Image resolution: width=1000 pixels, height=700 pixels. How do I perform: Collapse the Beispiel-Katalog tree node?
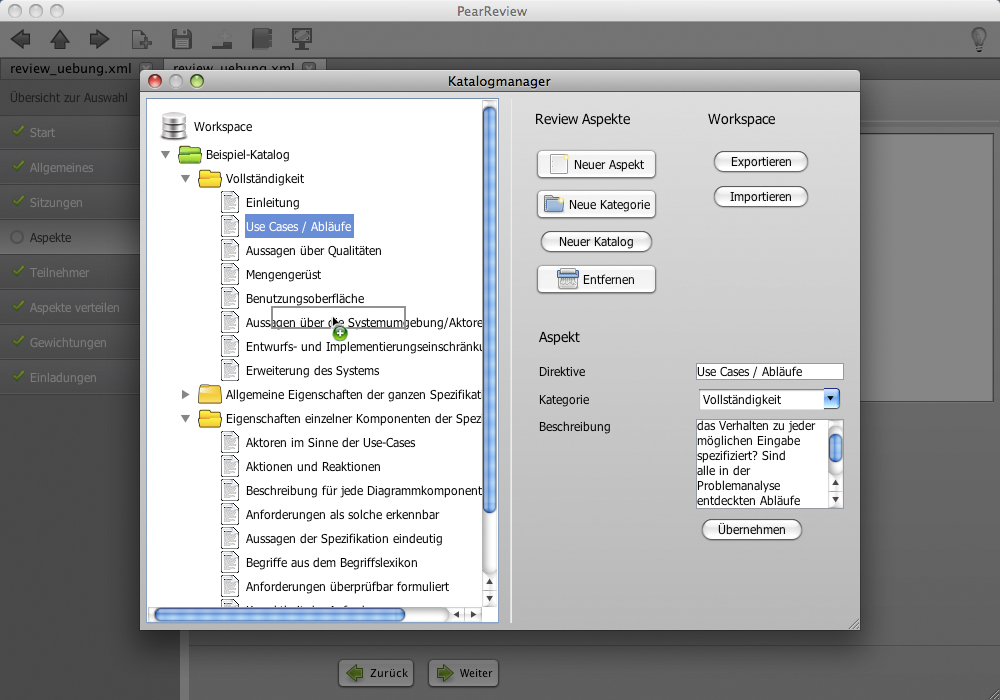coord(166,154)
